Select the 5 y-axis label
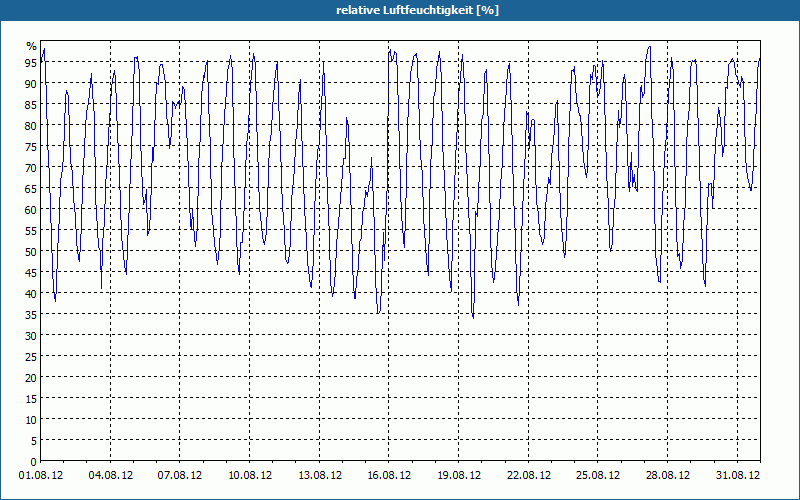800x500 pixels. pyautogui.click(x=34, y=441)
